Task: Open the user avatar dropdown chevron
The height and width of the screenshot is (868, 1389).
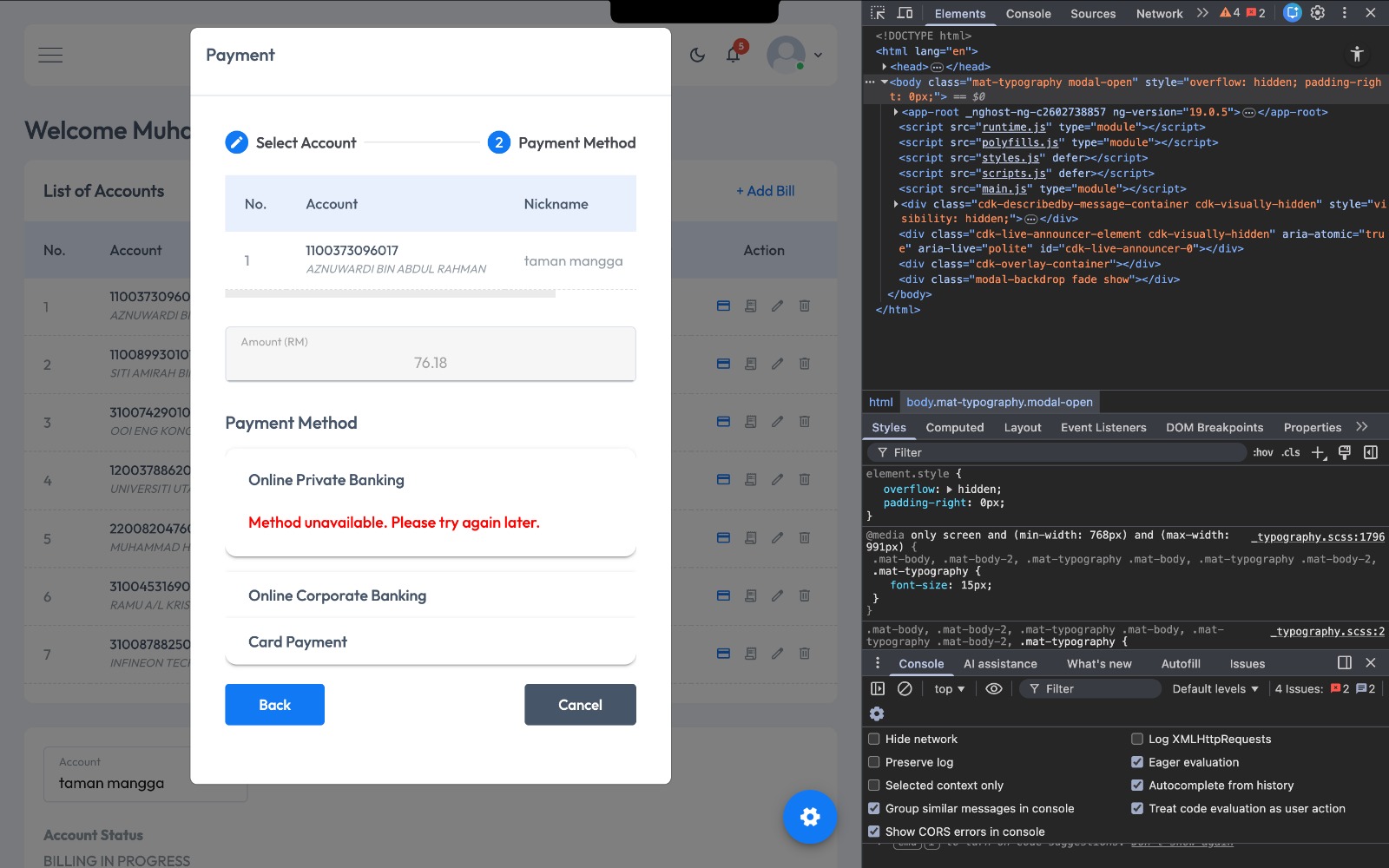Action: [818, 55]
